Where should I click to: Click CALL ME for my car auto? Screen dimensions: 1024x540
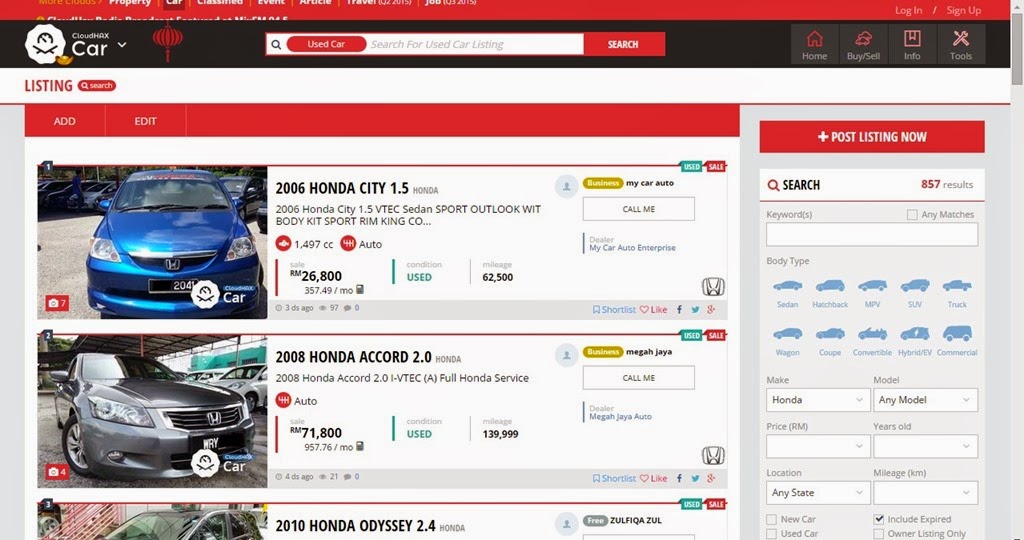[639, 209]
